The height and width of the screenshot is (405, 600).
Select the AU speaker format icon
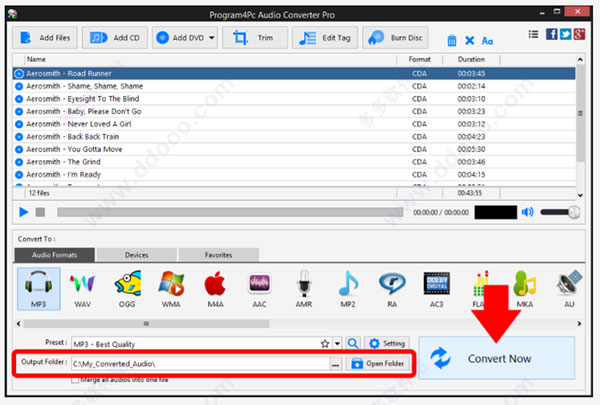569,289
